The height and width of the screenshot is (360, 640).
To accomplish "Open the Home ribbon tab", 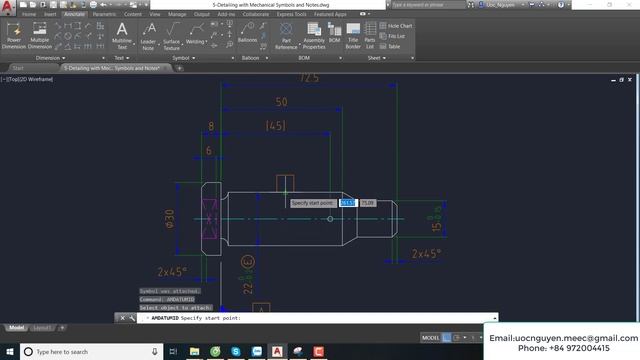I will 29,14.
